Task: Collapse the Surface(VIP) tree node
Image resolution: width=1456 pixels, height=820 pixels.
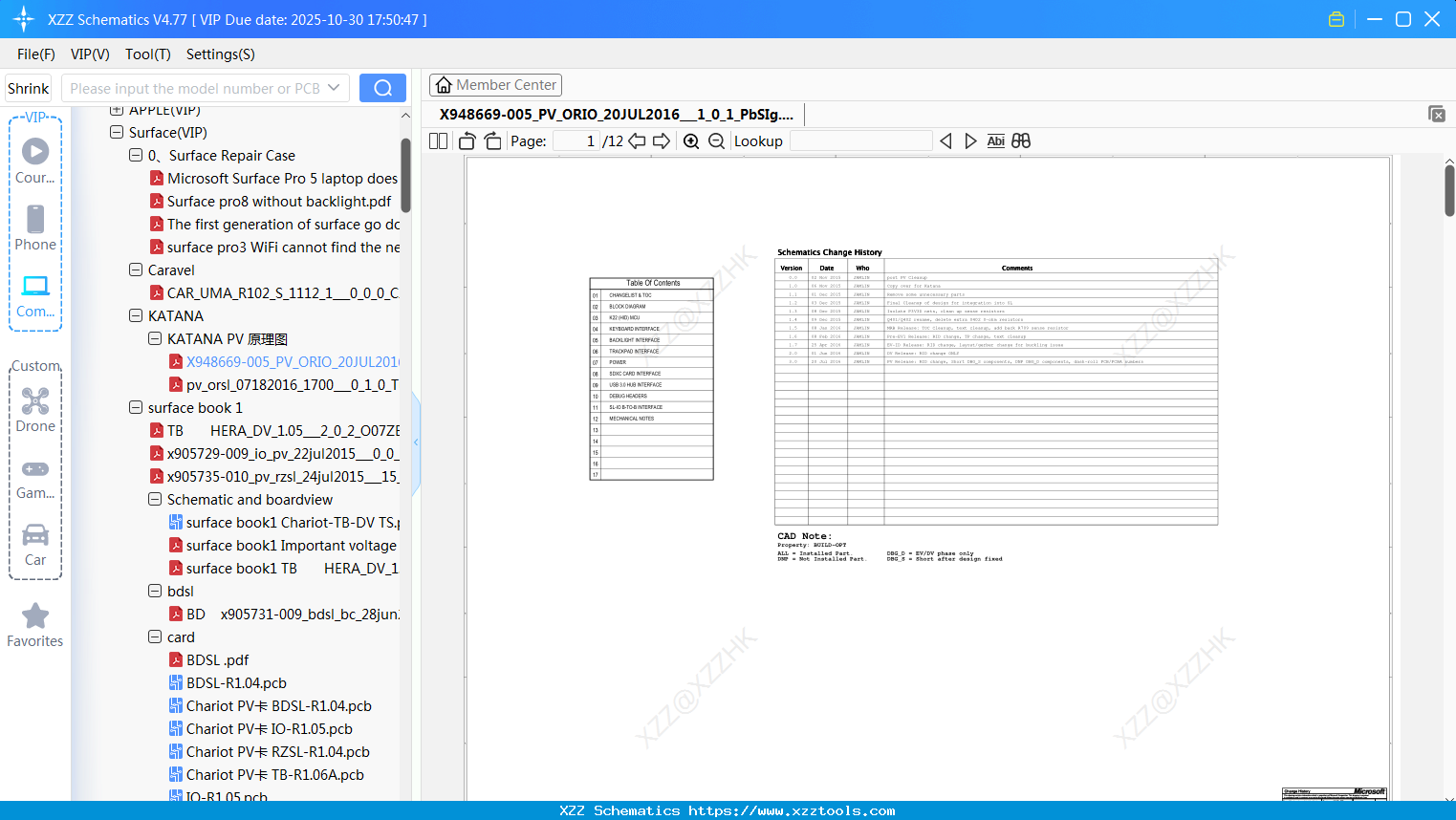Action: coord(117,132)
